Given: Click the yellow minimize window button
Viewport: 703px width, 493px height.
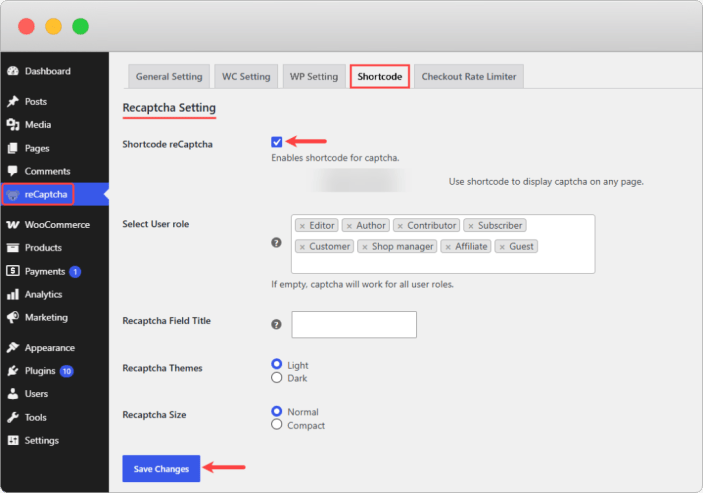Looking at the screenshot, I should click(x=53, y=26).
